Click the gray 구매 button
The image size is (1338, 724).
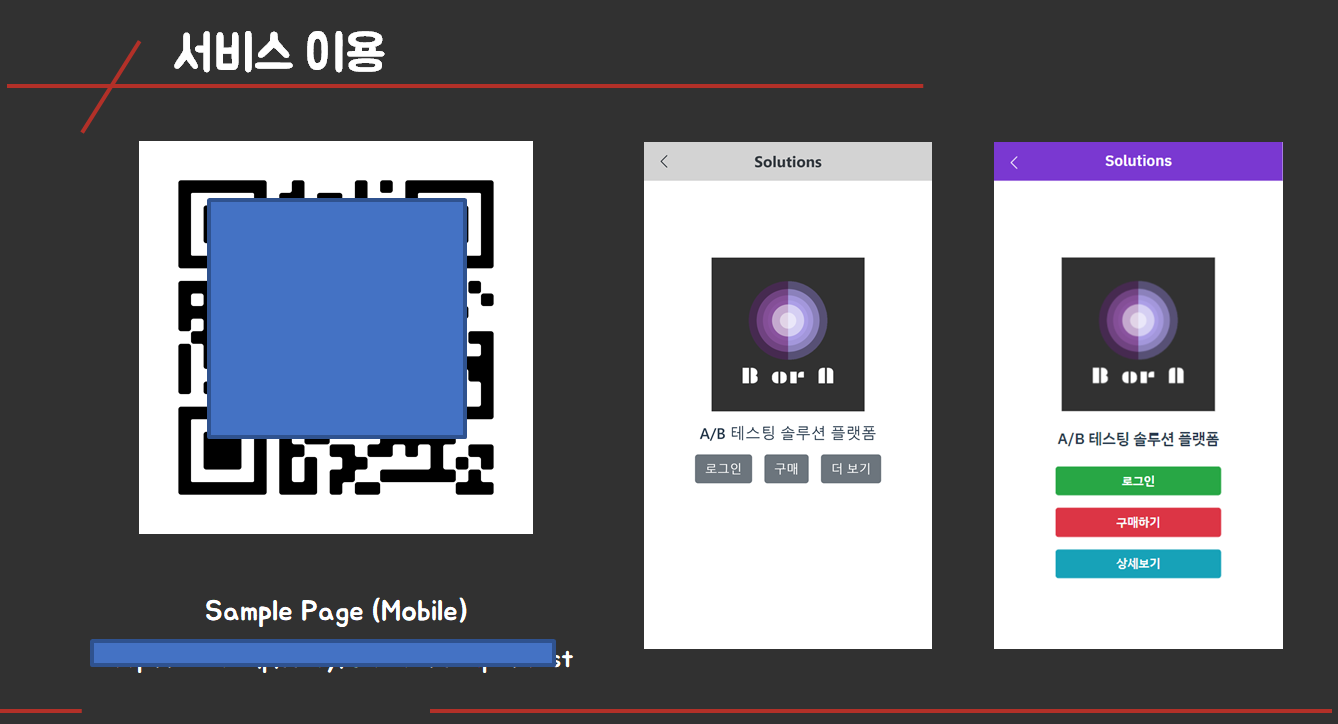click(786, 469)
